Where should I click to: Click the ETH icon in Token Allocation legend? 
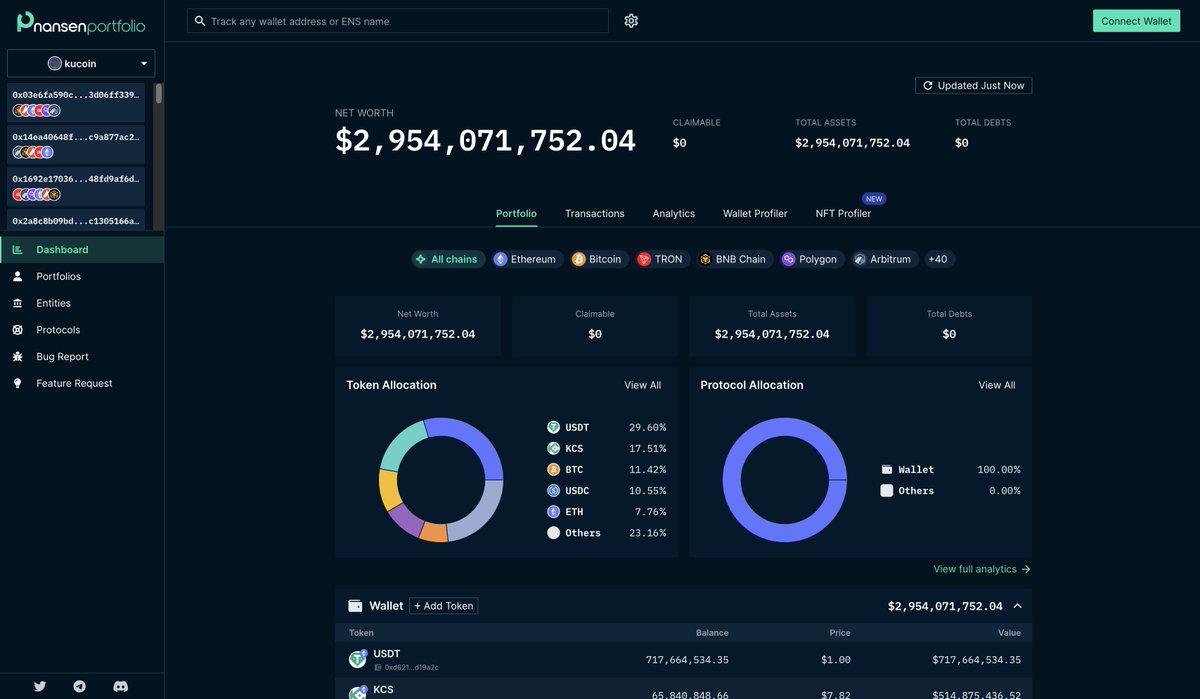[x=553, y=511]
